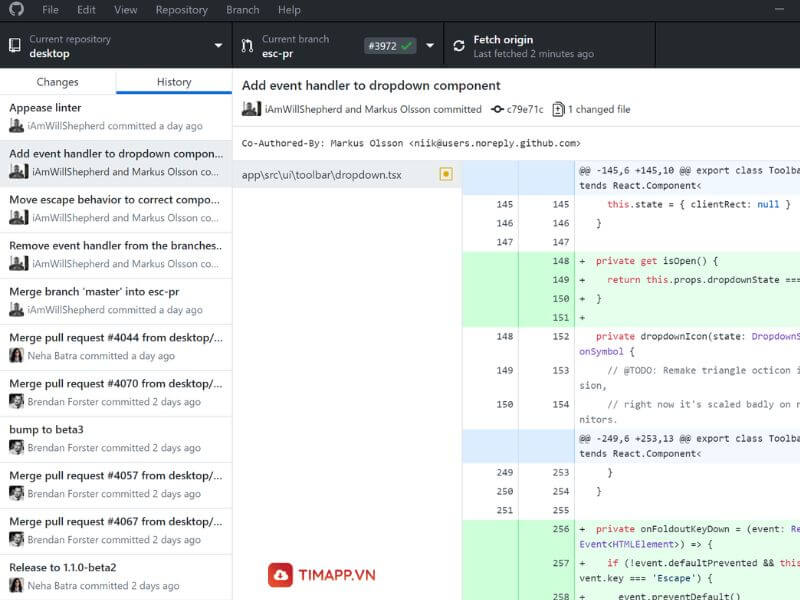The height and width of the screenshot is (600, 800).
Task: Open the Help menu
Action: point(289,10)
